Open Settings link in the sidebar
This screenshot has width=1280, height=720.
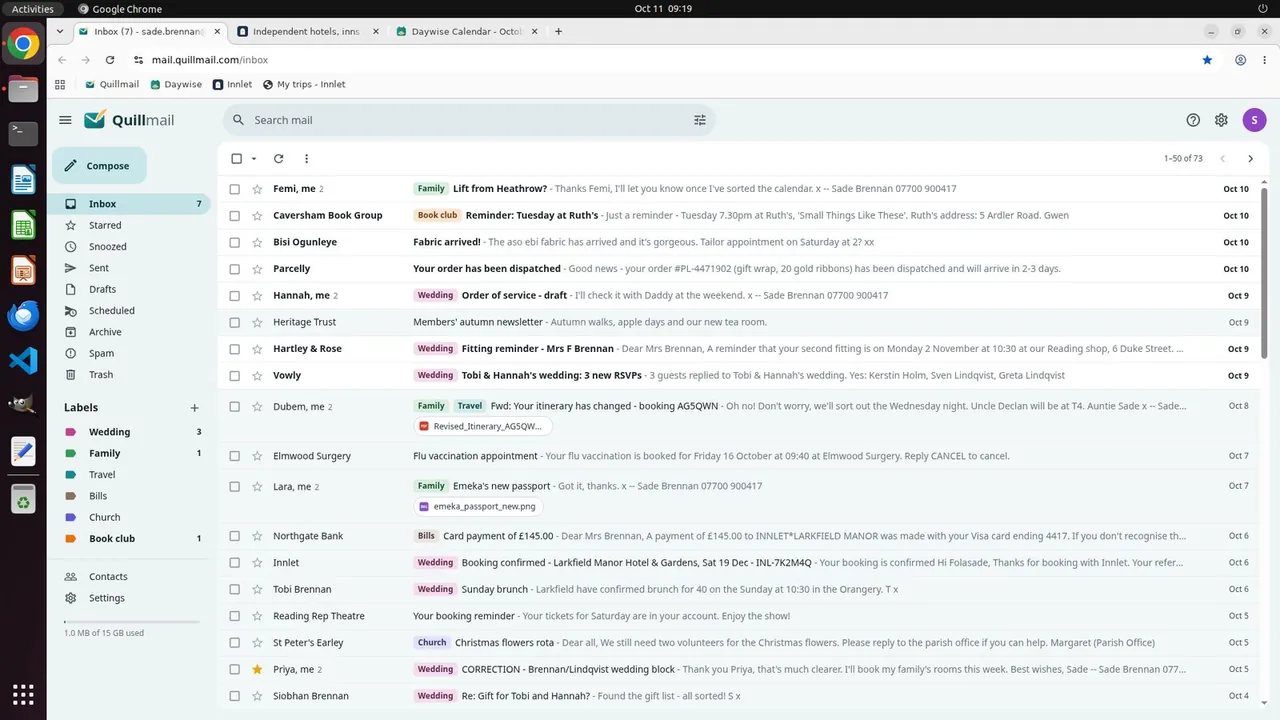[x=130, y=598]
